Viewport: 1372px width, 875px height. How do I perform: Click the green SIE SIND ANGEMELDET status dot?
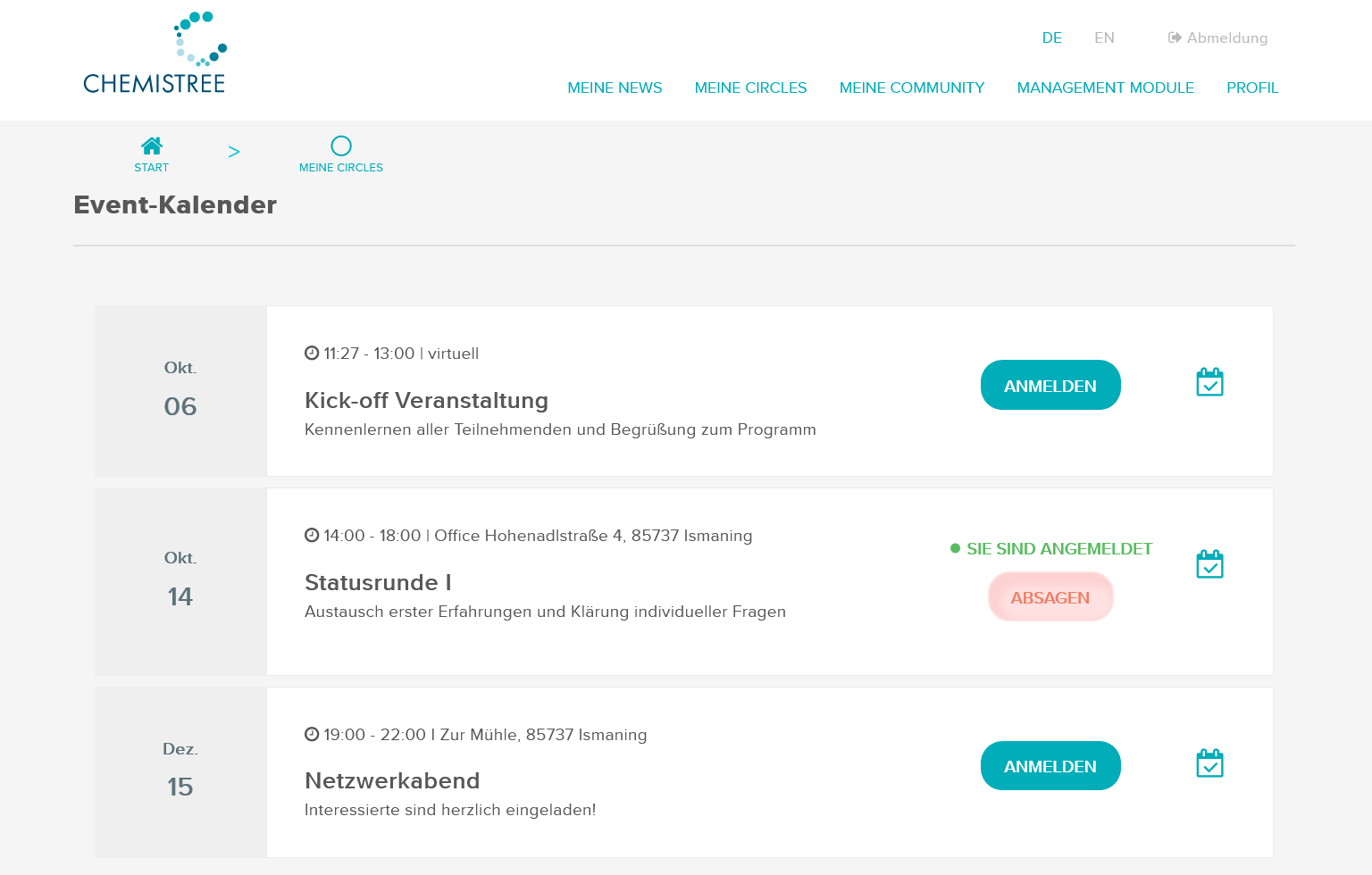(954, 548)
